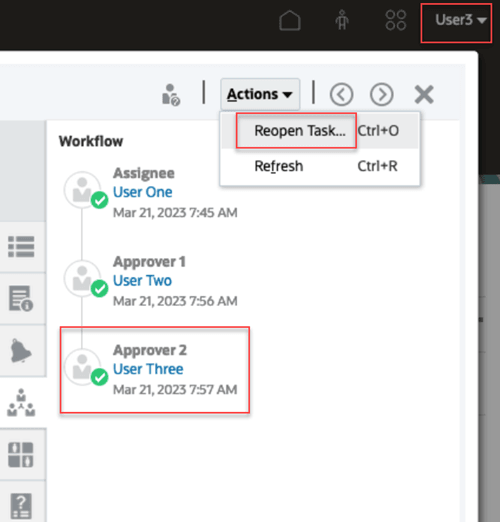
Task: Click the User One avatar icon
Action: click(x=82, y=190)
